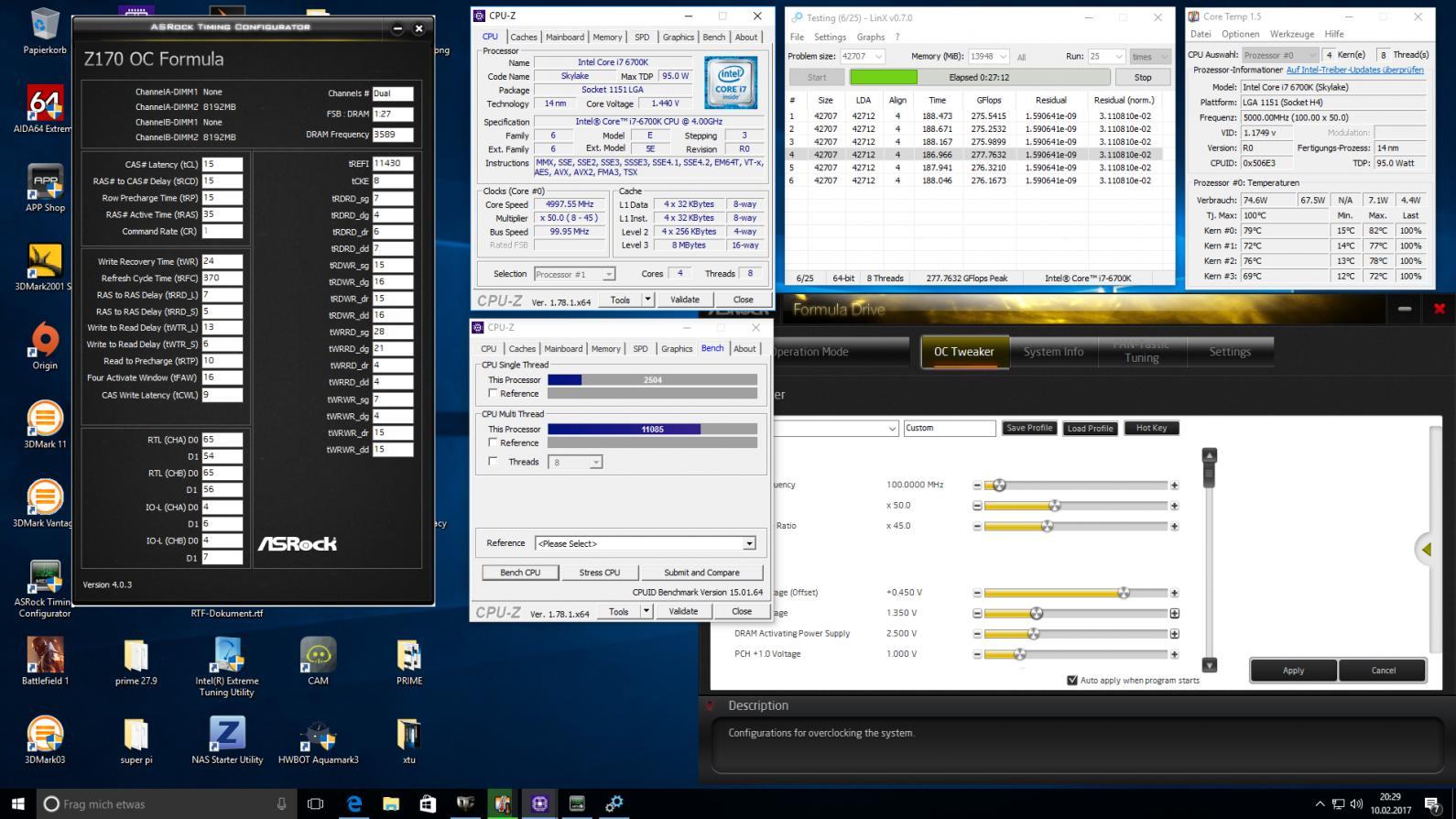Launch AIDA64 Extreme desktop shortcut
Screen dimensions: 1456x819
tap(45, 110)
